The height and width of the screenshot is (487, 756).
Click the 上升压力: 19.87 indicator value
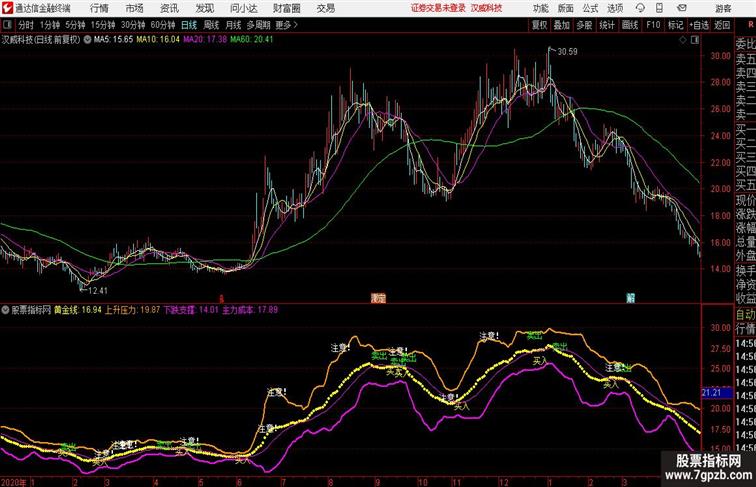click(x=132, y=310)
